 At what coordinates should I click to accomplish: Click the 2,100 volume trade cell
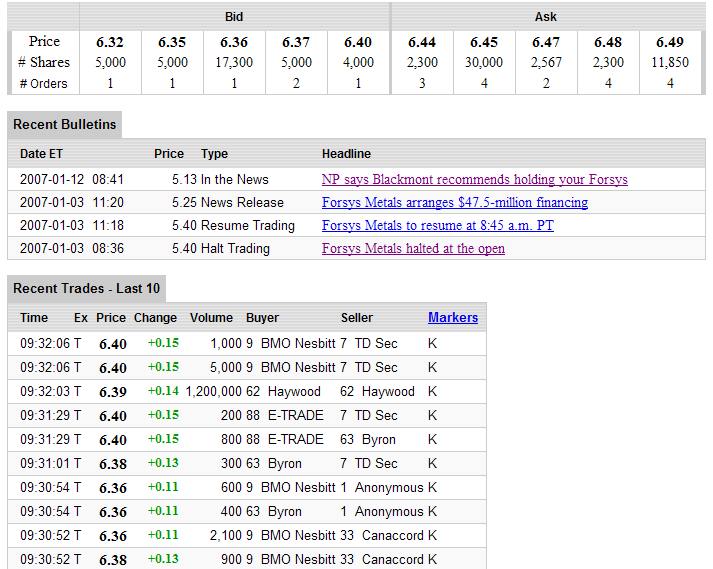pos(226,535)
